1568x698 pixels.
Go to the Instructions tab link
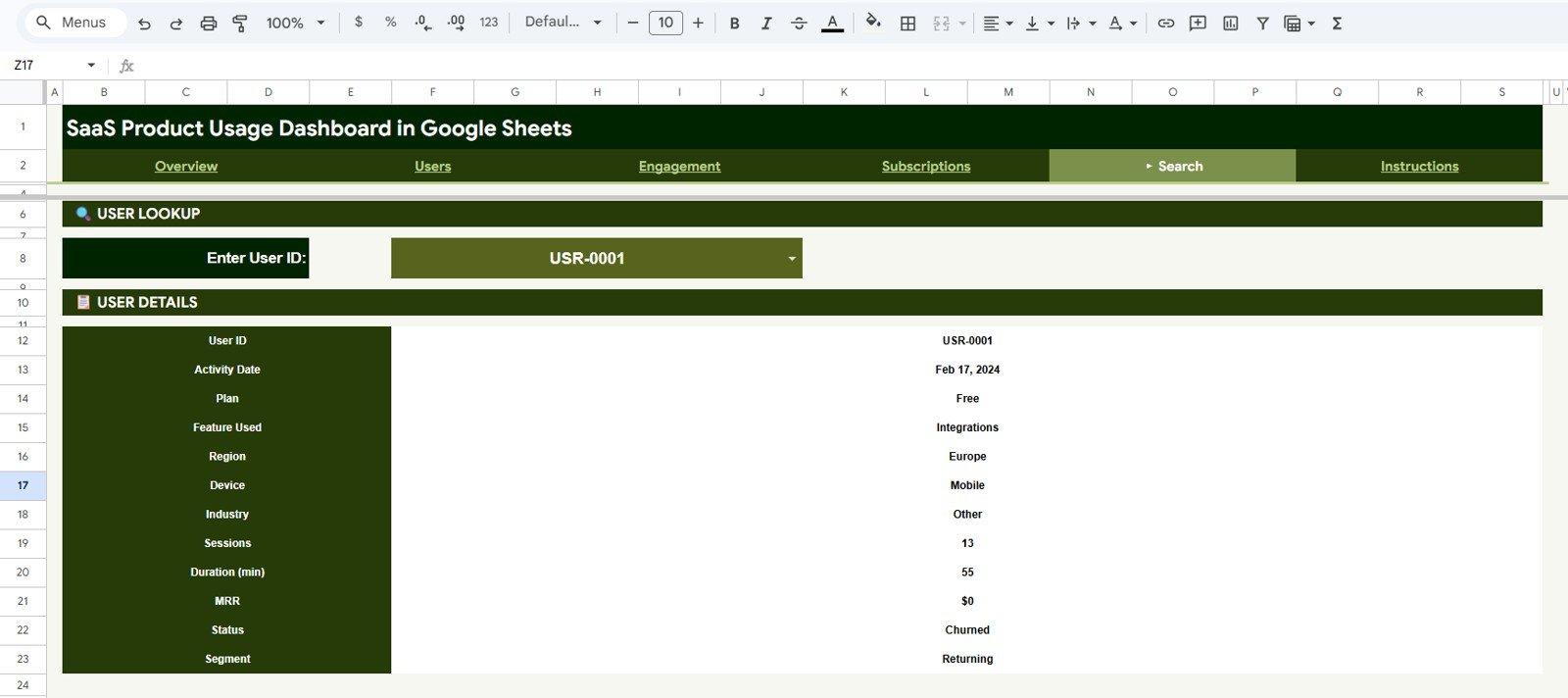(1419, 167)
